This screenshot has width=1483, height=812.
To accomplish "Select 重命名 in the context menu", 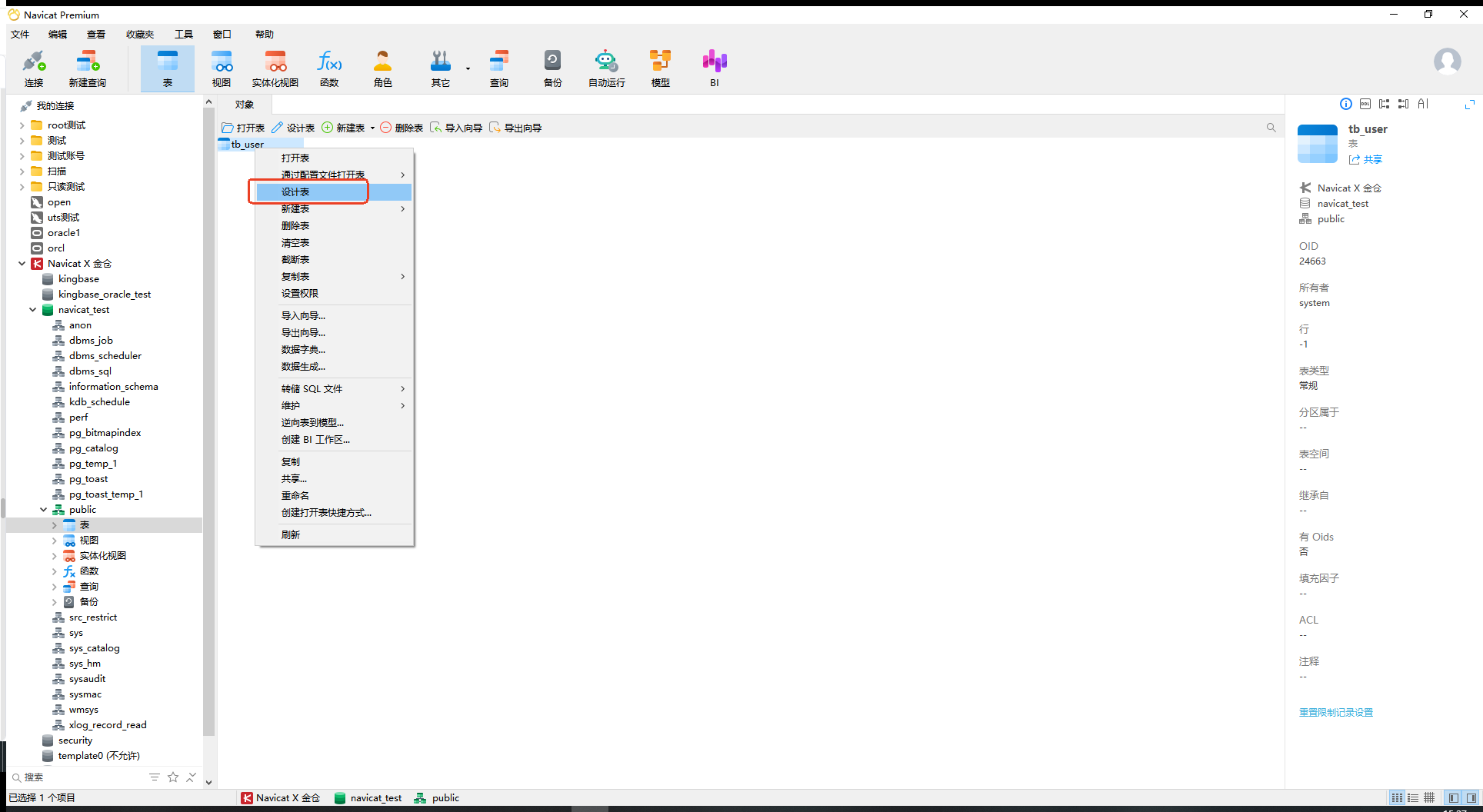I will coord(334,496).
